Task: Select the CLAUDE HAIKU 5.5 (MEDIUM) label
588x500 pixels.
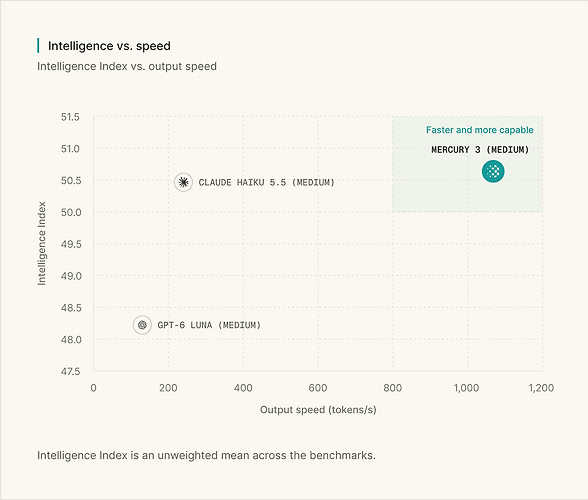Action: [266, 182]
